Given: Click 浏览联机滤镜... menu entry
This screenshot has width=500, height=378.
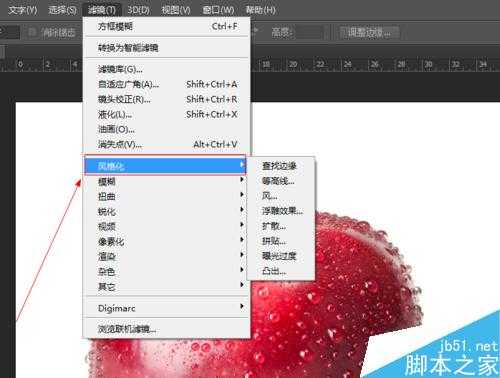Looking at the screenshot, I should pos(167,329).
